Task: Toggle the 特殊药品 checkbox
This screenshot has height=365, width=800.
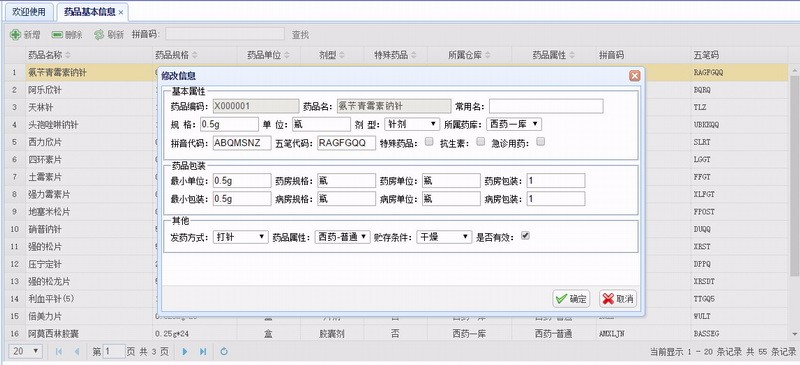Action: 429,141
